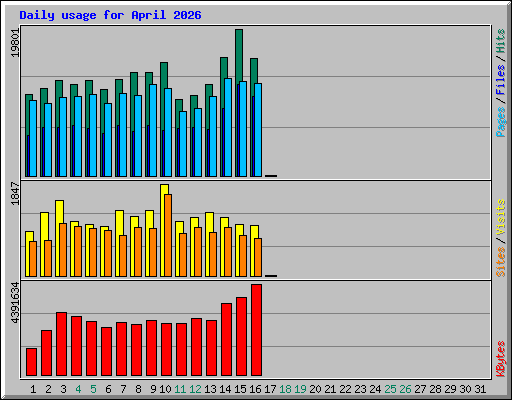
Task: Click the cyan pages bar for day 14
Action: 228,128
